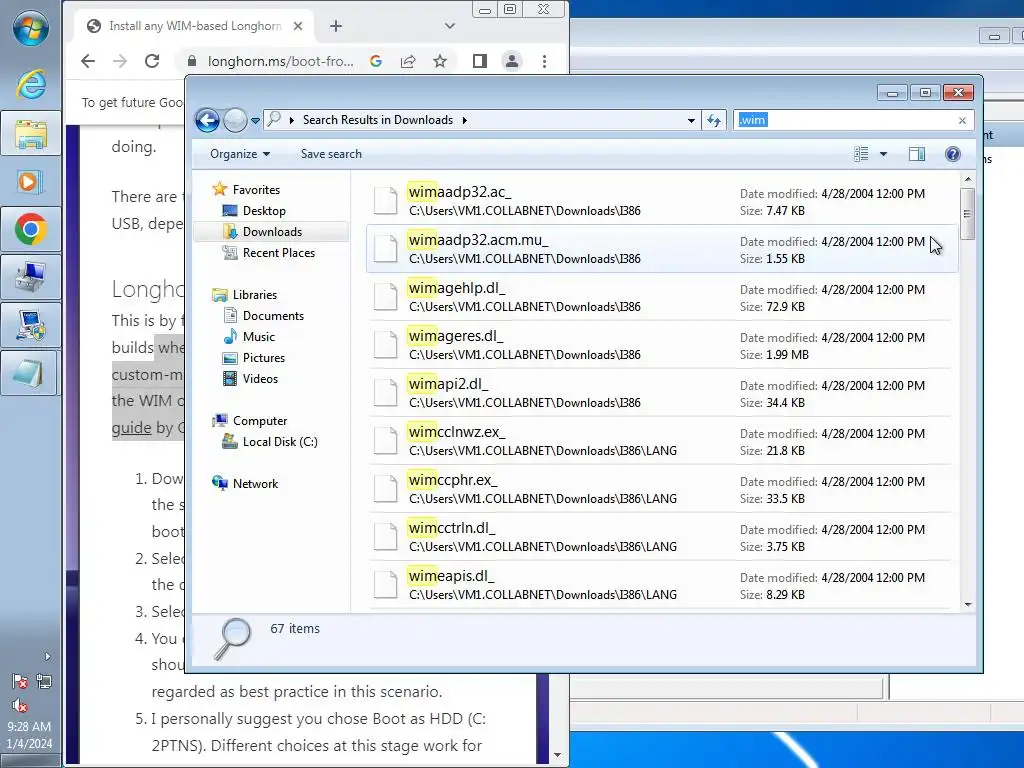1024x768 pixels.
Task: Reload the Chrome page
Action: pyautogui.click(x=152, y=61)
